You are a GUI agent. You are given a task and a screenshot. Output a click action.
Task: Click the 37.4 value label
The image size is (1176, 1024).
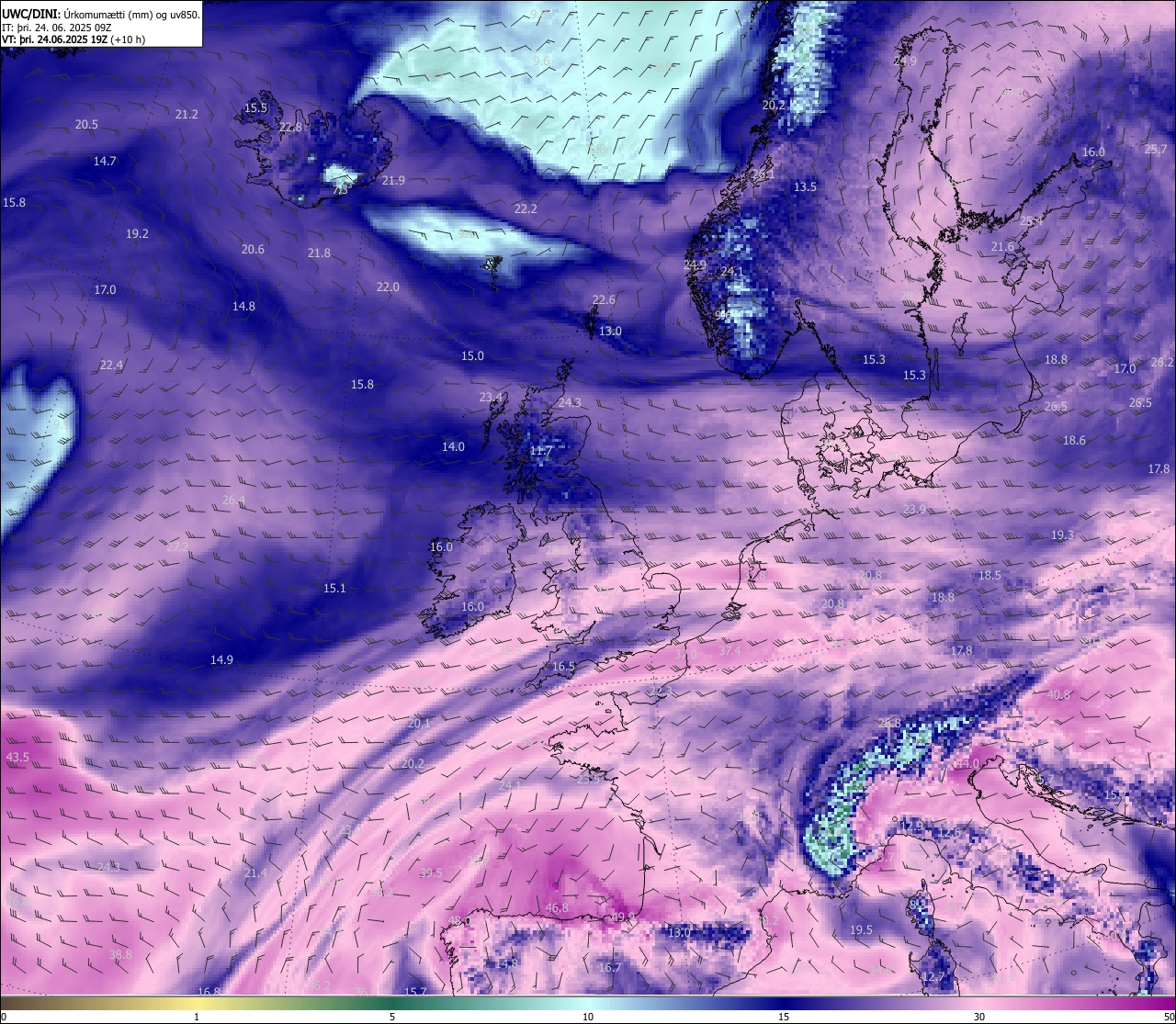tap(729, 650)
